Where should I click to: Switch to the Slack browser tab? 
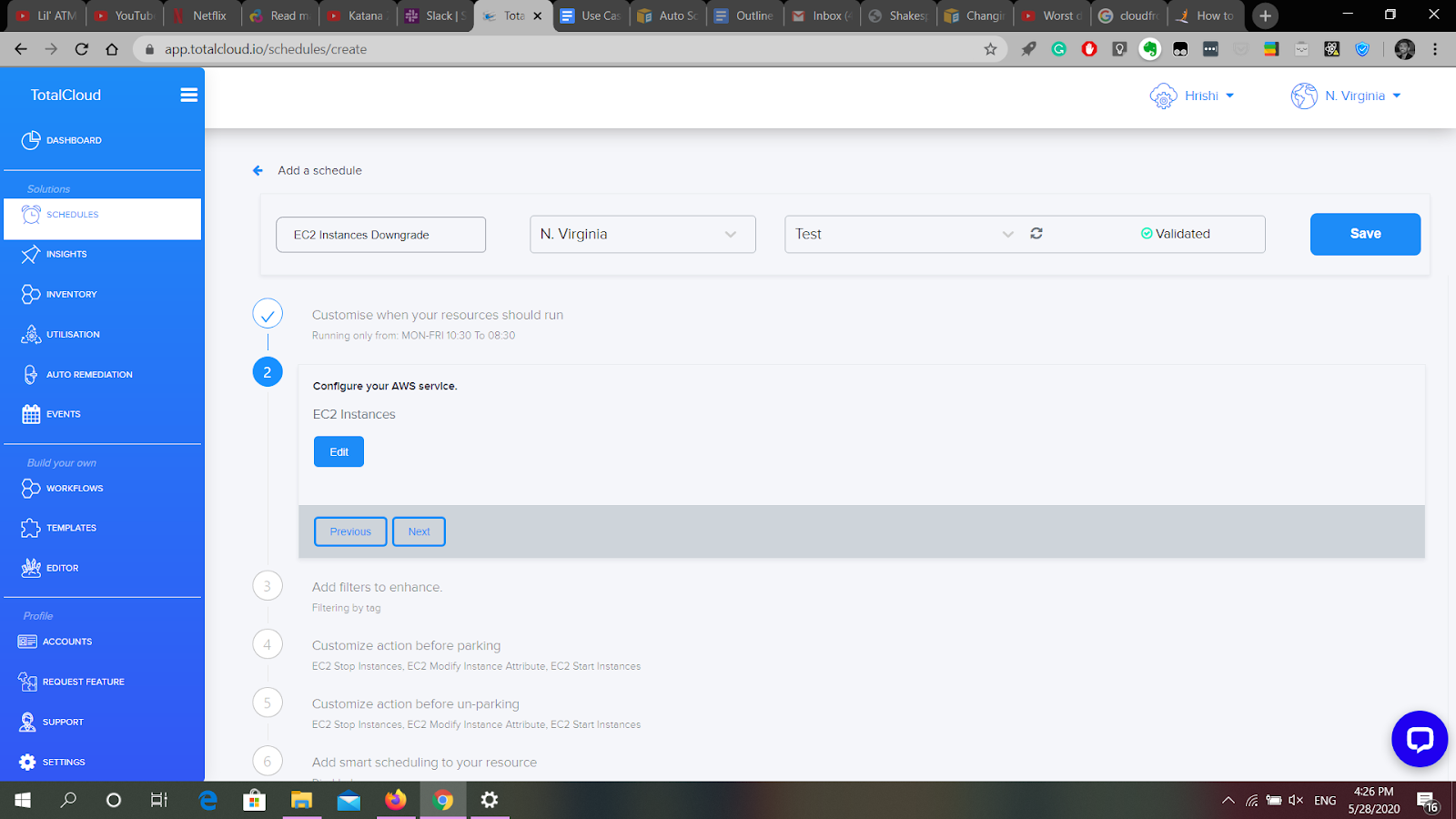(436, 15)
